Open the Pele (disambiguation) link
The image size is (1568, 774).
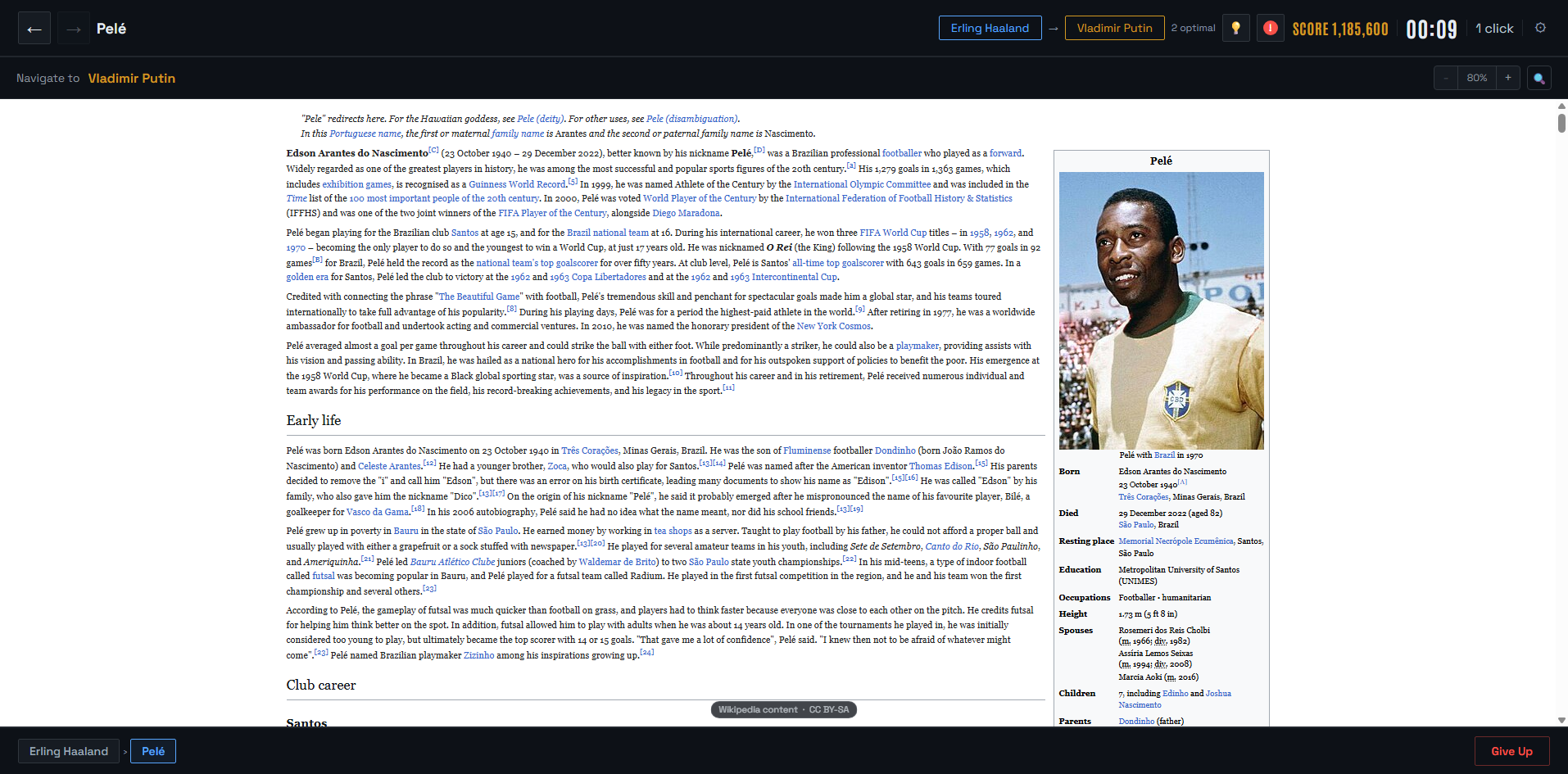pyautogui.click(x=692, y=119)
